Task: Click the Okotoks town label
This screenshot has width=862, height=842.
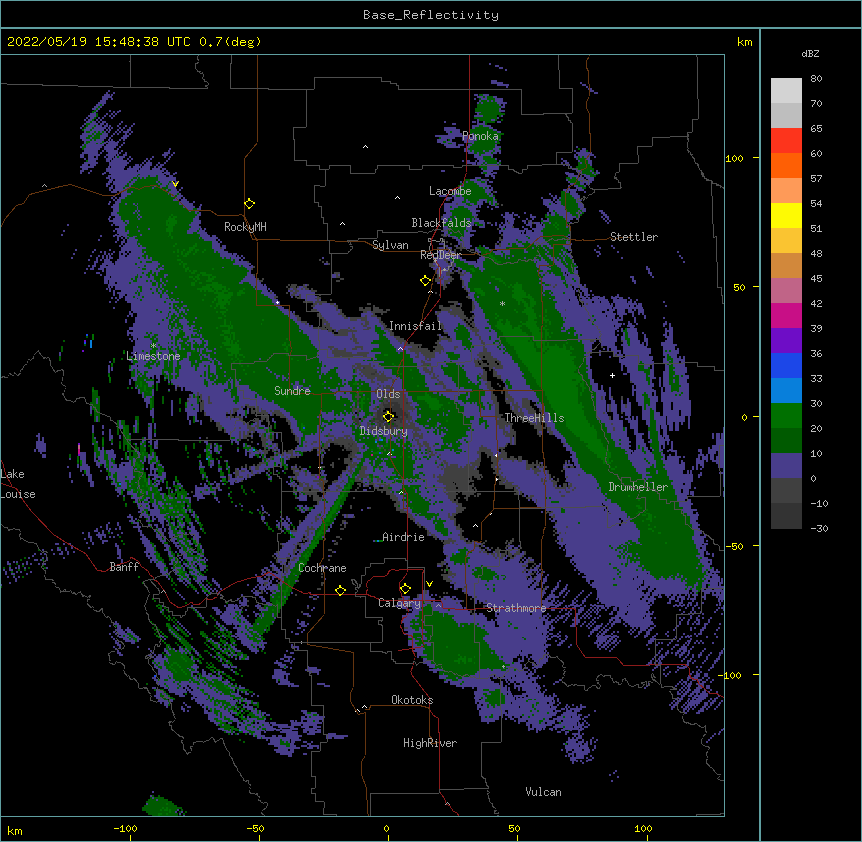Action: click(x=412, y=700)
